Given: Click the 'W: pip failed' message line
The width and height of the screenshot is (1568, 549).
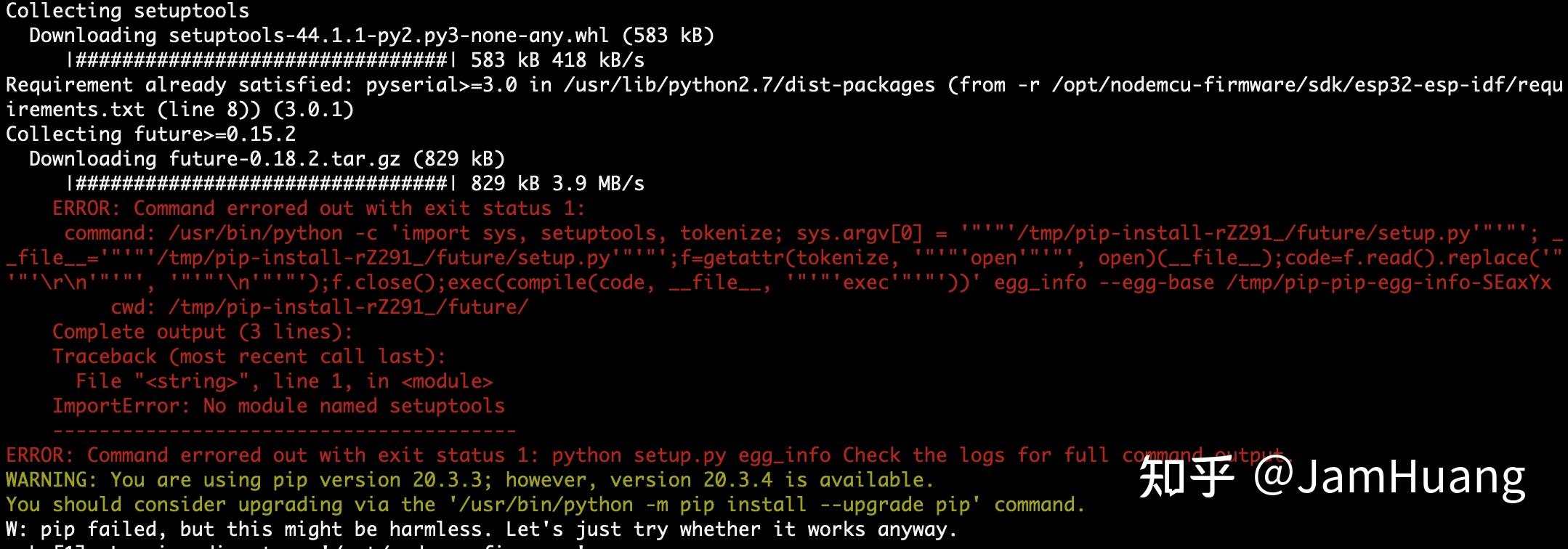Looking at the screenshot, I should tap(481, 529).
